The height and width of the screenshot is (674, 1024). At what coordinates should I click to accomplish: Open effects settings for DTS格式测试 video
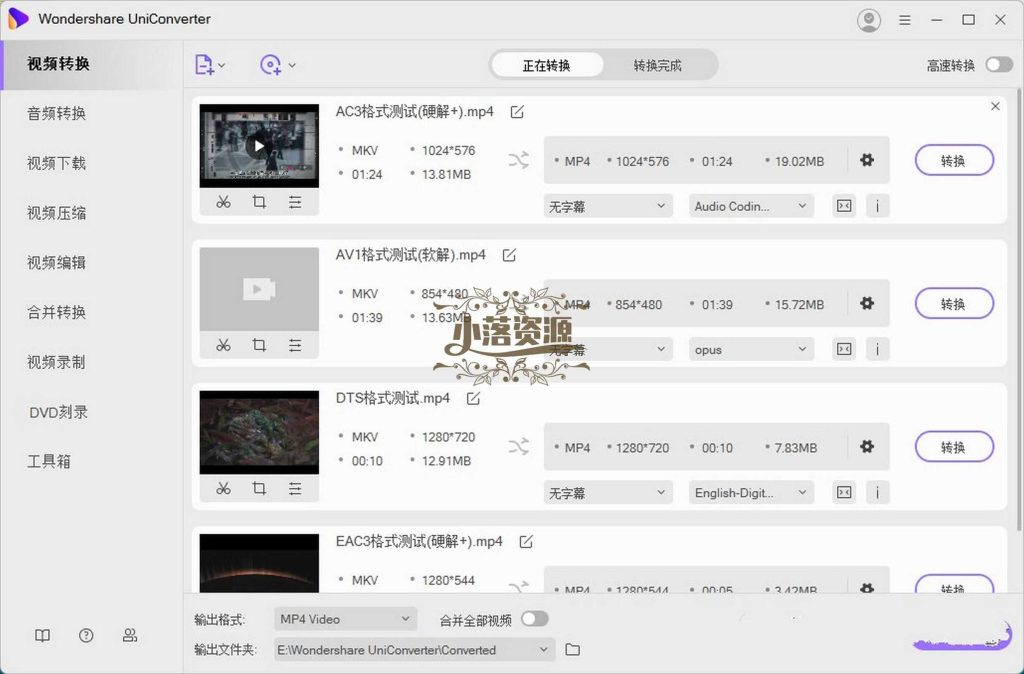[295, 489]
